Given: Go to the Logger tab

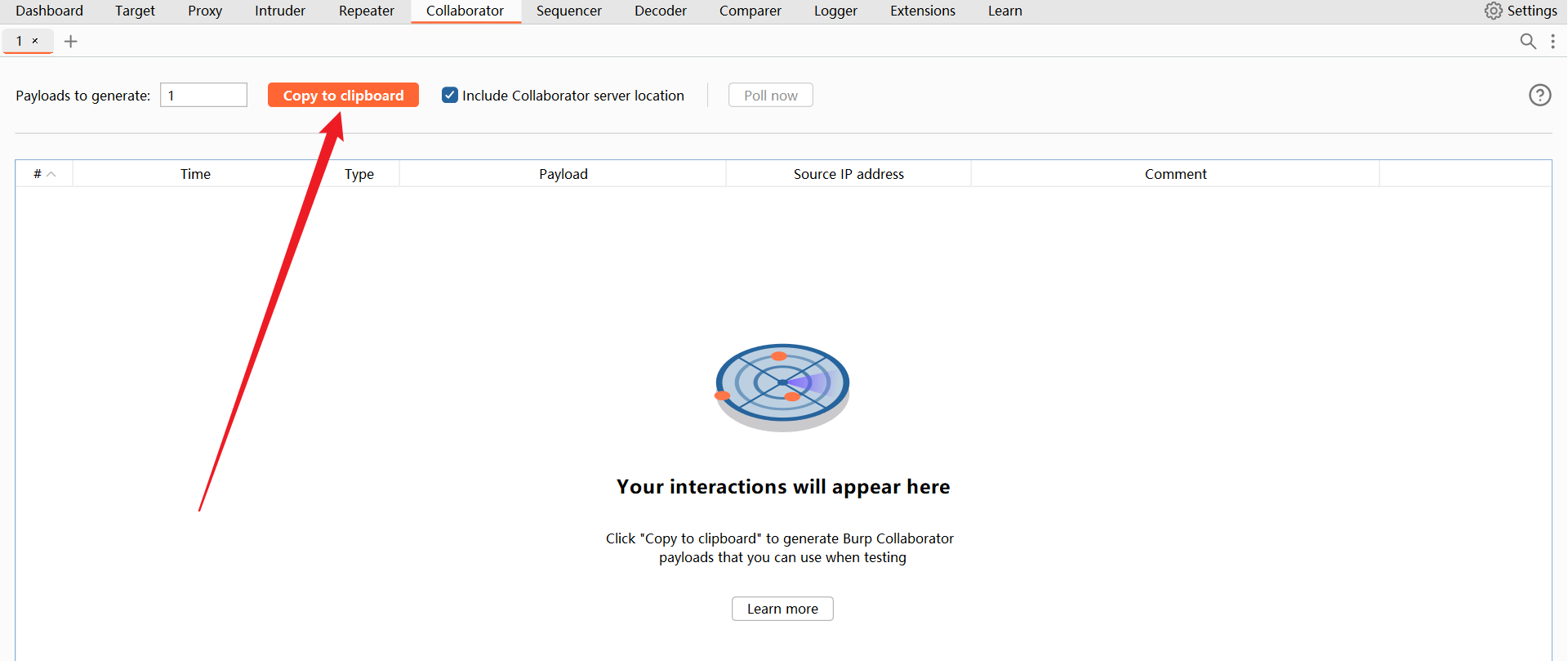Looking at the screenshot, I should pyautogui.click(x=835, y=11).
